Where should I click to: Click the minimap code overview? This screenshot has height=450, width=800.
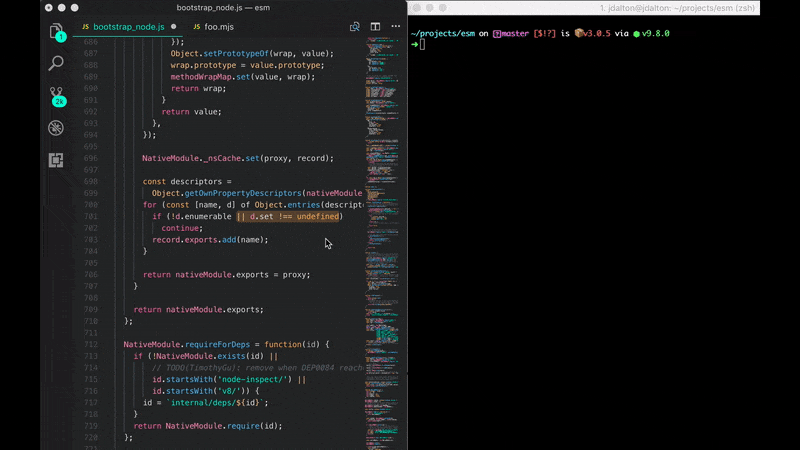383,242
